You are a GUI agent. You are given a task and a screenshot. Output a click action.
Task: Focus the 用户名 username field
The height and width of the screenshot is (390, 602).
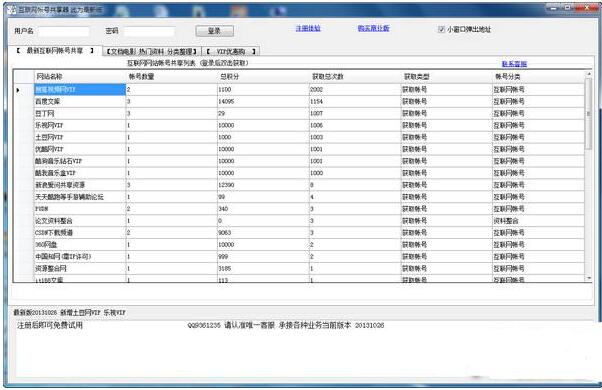(x=64, y=31)
